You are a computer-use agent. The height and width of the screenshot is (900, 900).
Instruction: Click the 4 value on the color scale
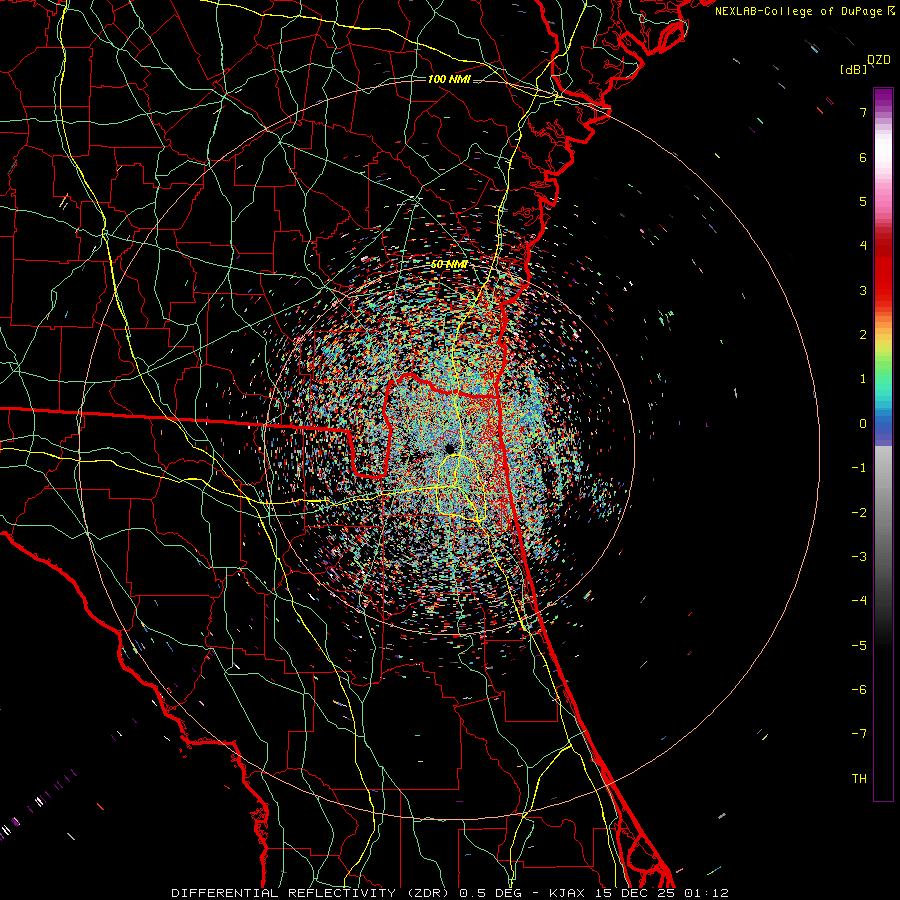863,246
